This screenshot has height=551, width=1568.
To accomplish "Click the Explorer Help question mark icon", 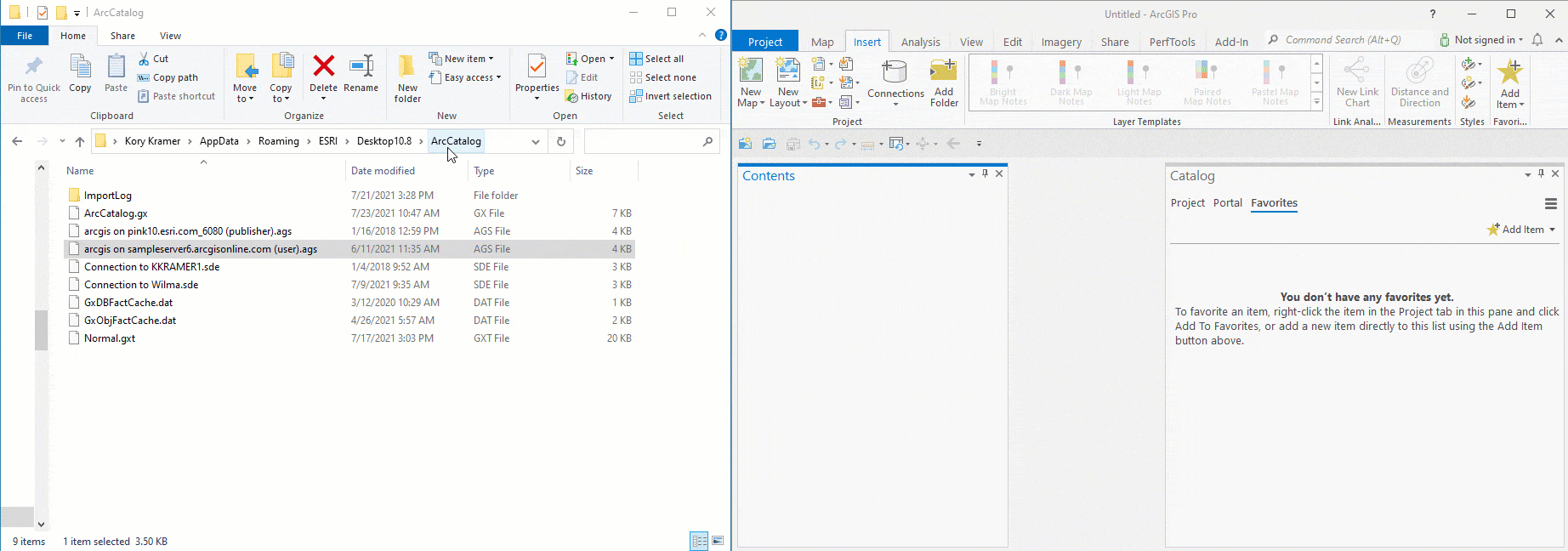I will click(x=721, y=36).
